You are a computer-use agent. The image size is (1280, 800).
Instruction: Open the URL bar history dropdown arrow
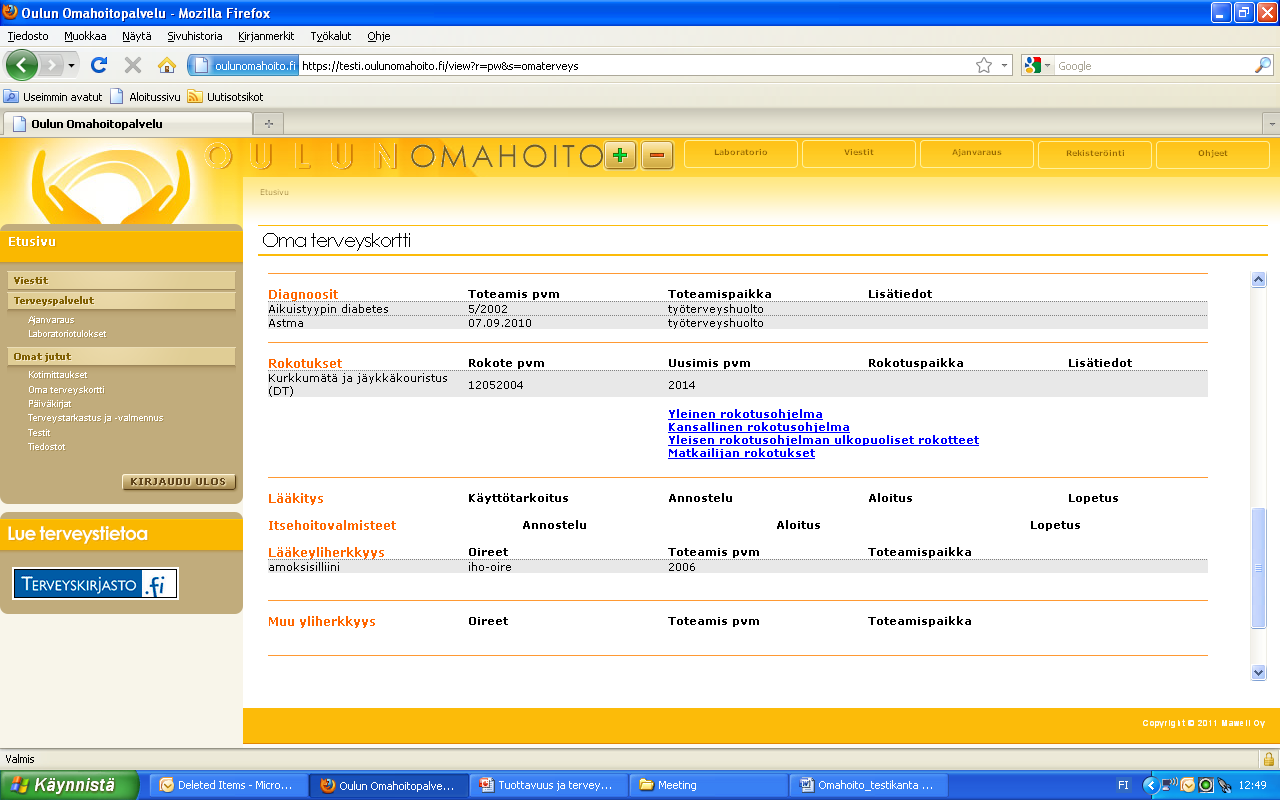1004,65
